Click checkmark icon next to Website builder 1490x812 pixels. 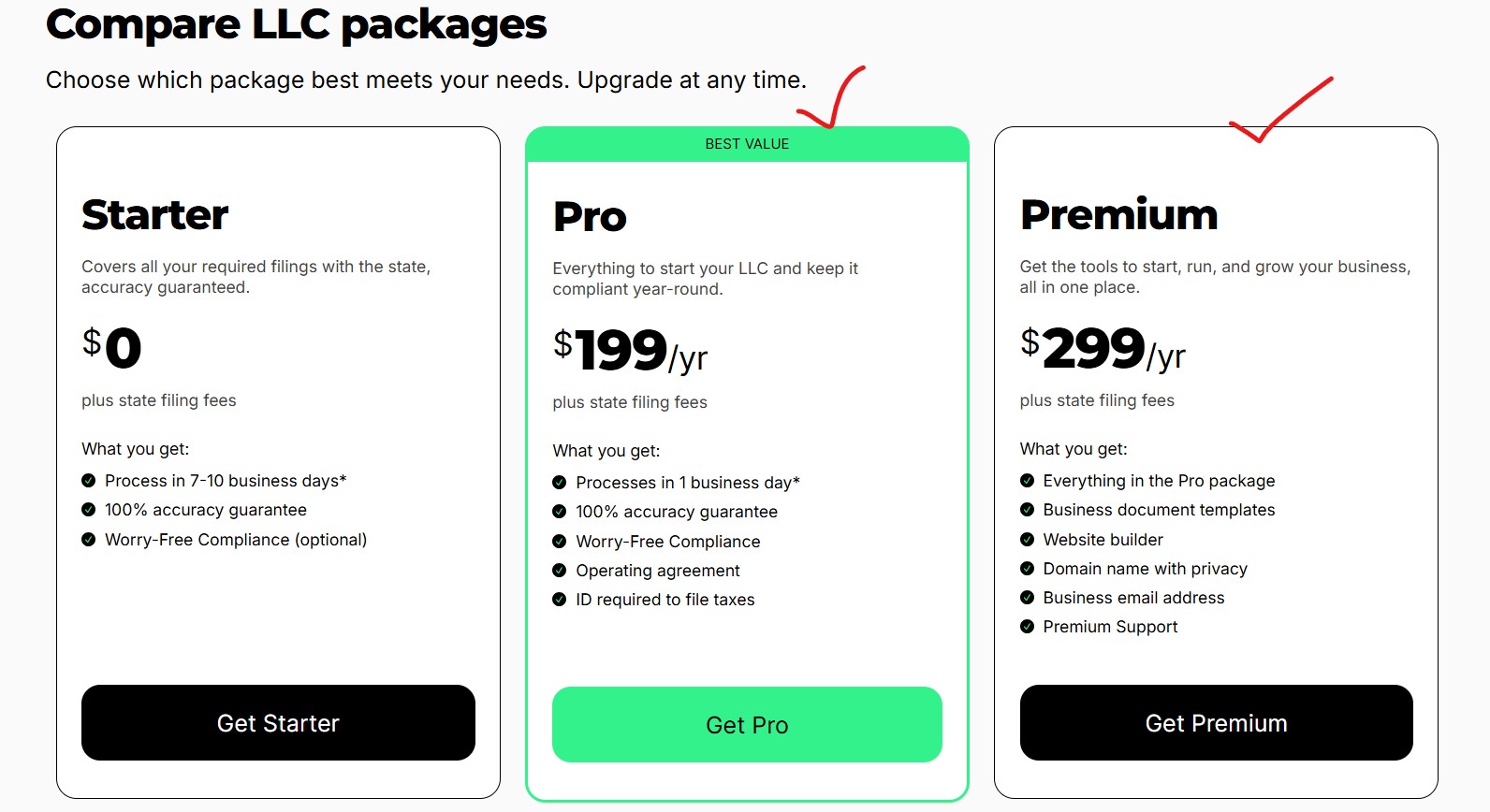click(1027, 540)
